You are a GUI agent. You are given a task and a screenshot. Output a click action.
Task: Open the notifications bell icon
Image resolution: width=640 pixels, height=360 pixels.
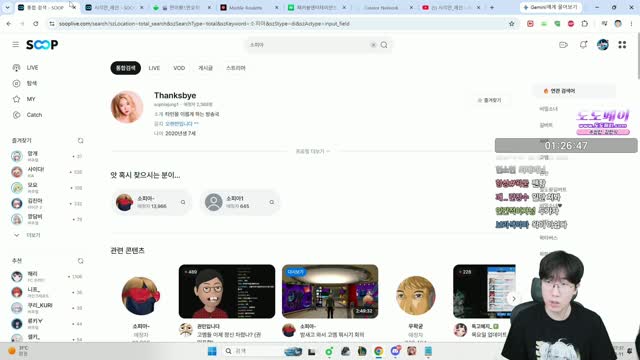[x=583, y=44]
